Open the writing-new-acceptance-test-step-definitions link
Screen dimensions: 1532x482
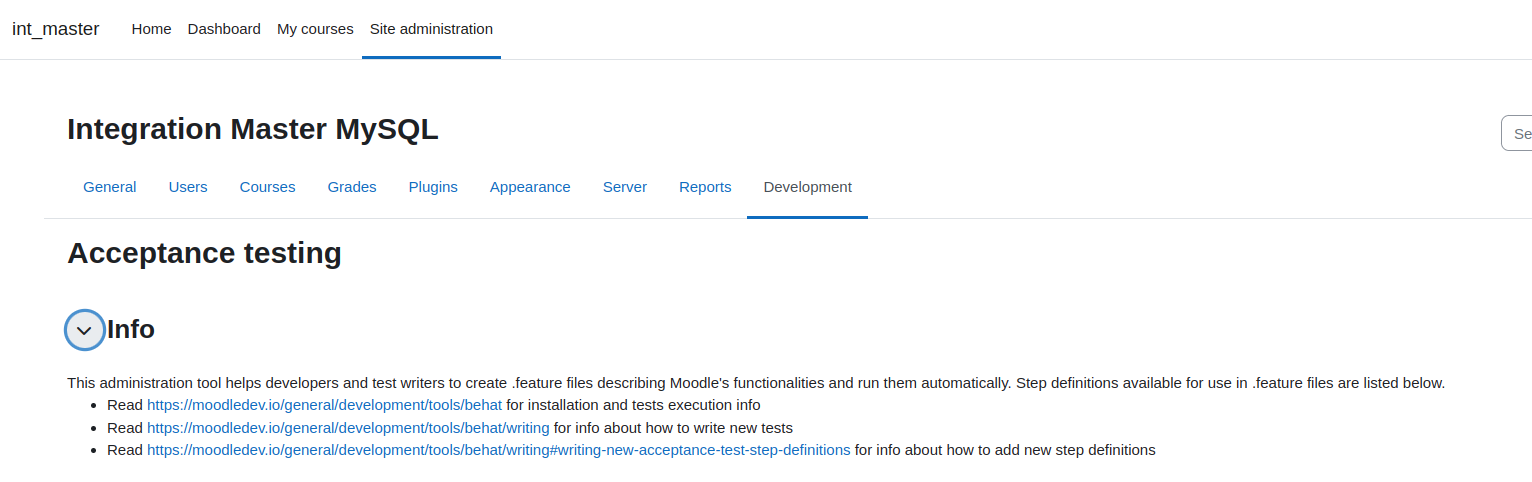[x=498, y=450]
